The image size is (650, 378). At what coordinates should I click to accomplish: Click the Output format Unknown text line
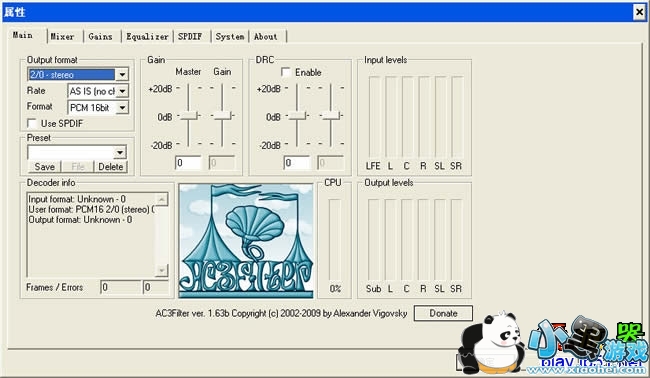click(x=80, y=220)
